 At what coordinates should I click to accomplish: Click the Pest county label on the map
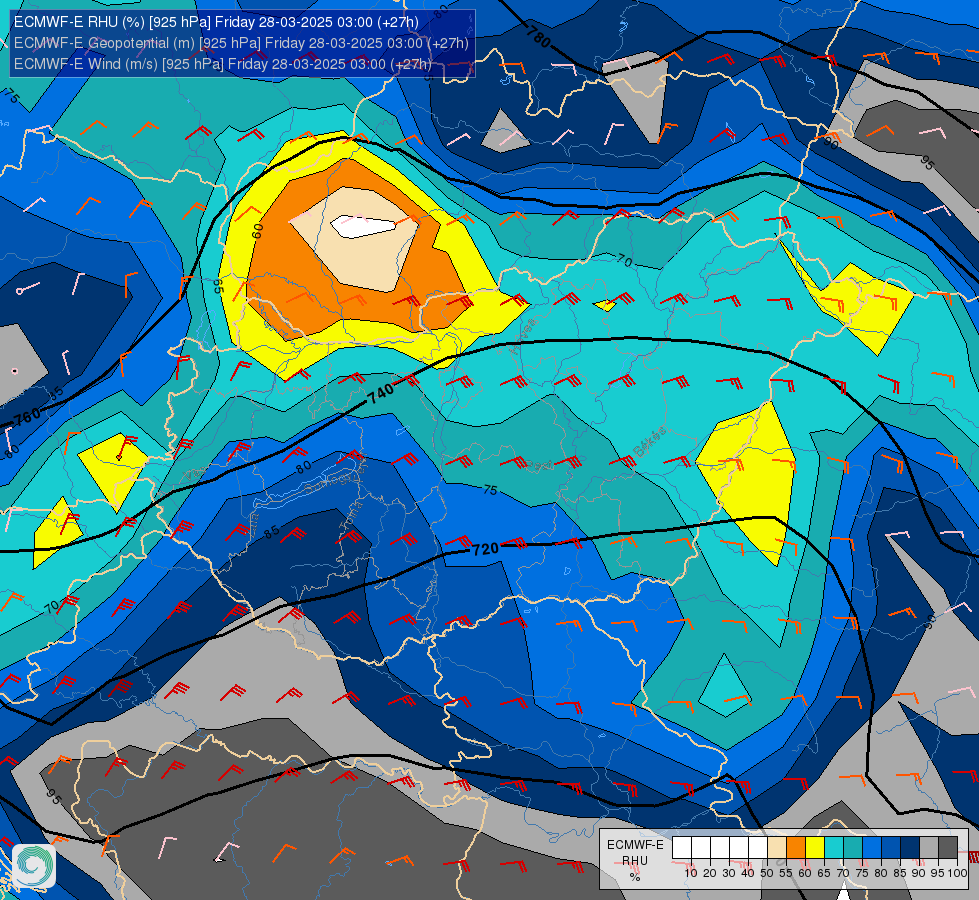point(539,465)
